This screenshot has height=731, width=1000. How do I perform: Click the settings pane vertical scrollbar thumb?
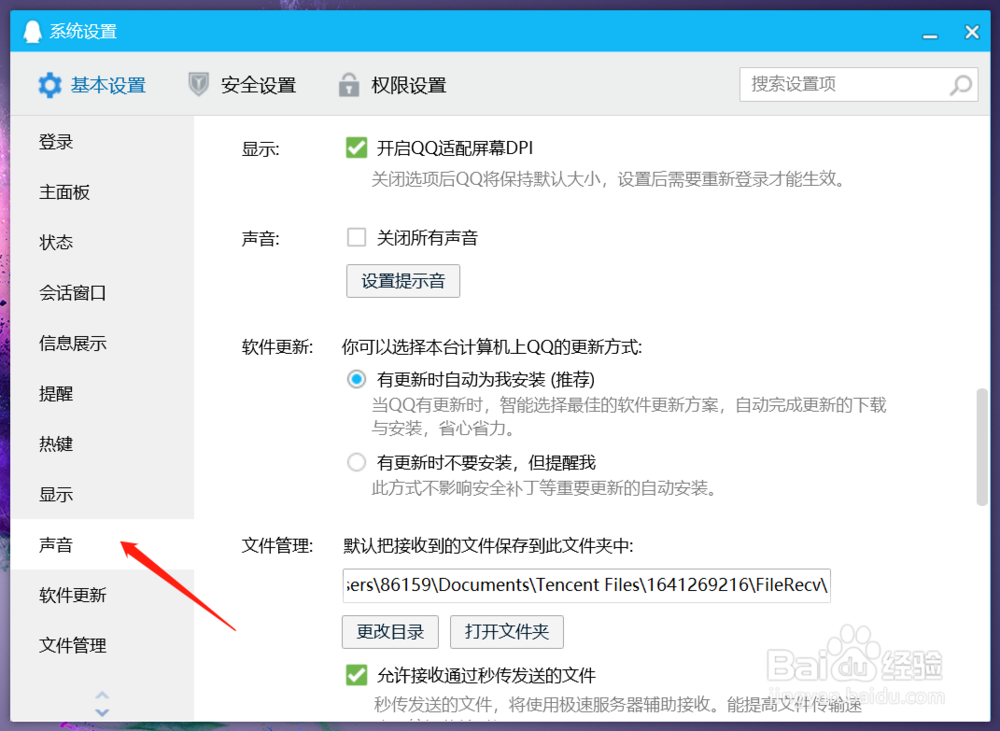pos(982,447)
